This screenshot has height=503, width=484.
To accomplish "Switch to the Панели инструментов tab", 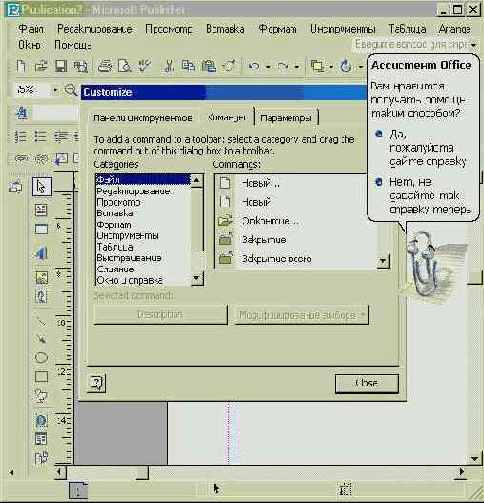I will (143, 118).
